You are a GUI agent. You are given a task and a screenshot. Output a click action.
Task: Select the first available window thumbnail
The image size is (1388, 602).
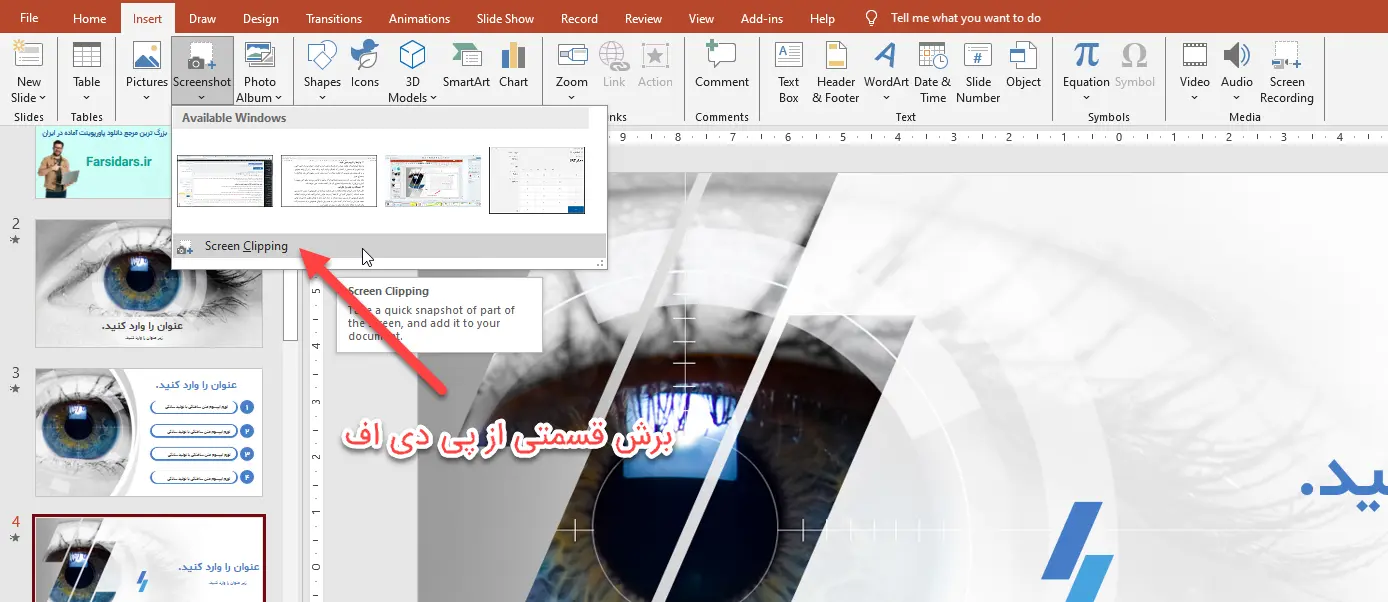pyautogui.click(x=225, y=181)
